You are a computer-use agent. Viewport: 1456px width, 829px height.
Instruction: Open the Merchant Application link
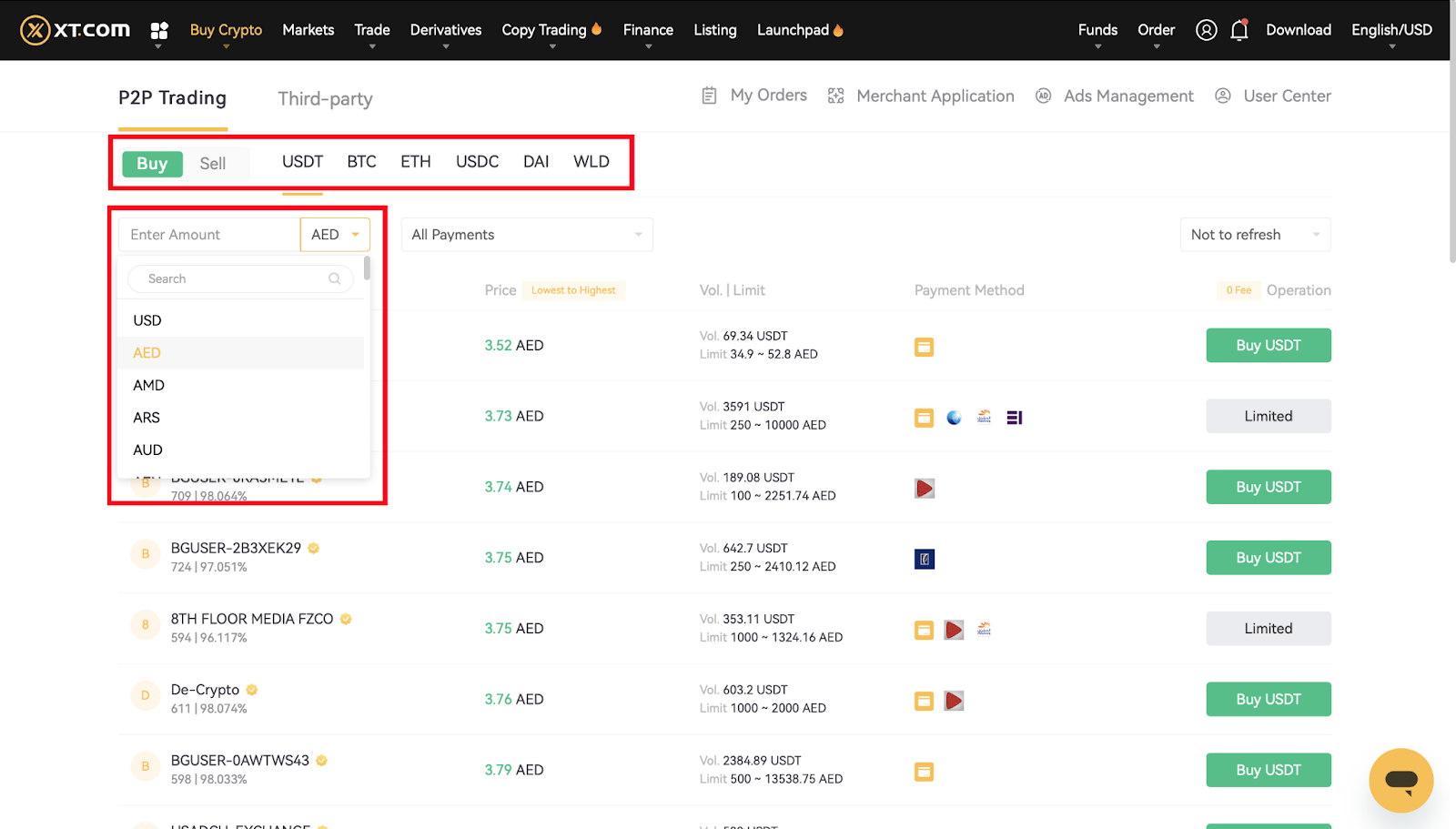[935, 96]
